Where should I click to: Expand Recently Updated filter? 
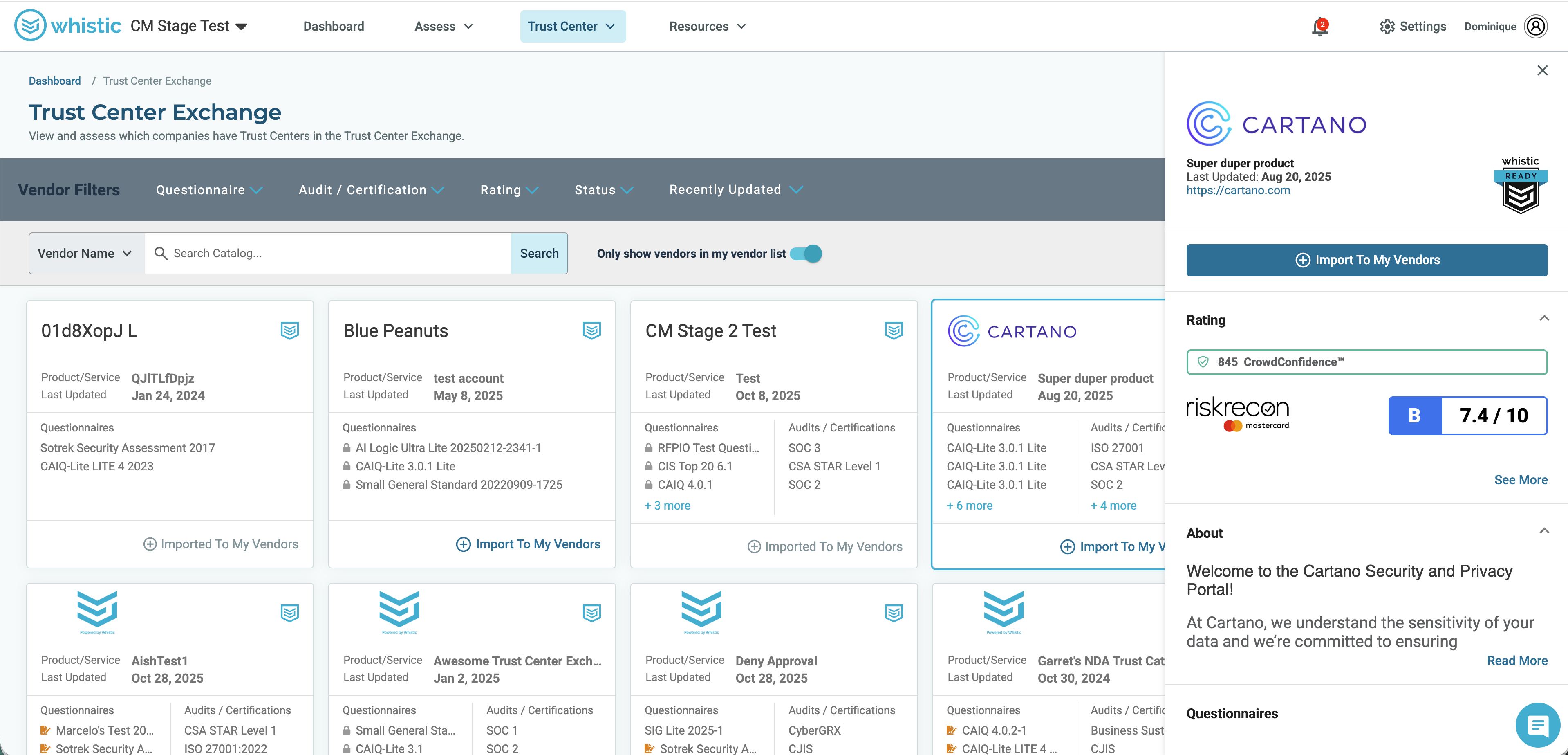coord(736,190)
